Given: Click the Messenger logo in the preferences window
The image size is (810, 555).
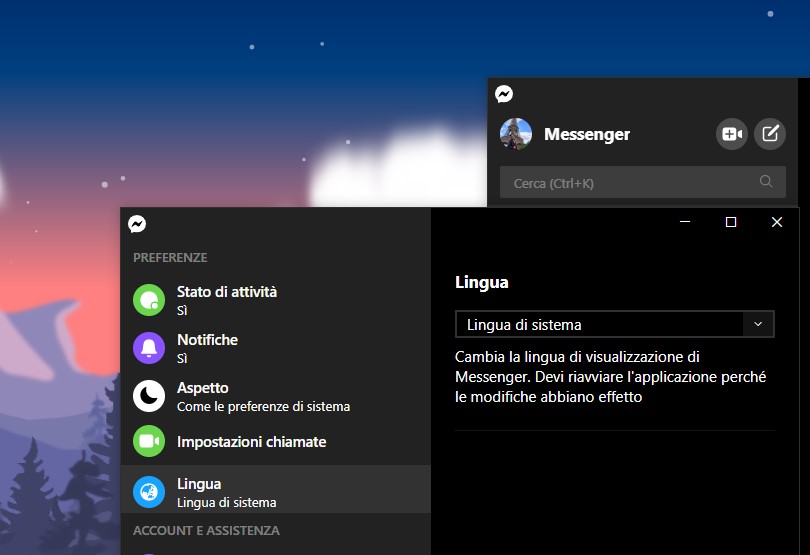Looking at the screenshot, I should [x=137, y=224].
